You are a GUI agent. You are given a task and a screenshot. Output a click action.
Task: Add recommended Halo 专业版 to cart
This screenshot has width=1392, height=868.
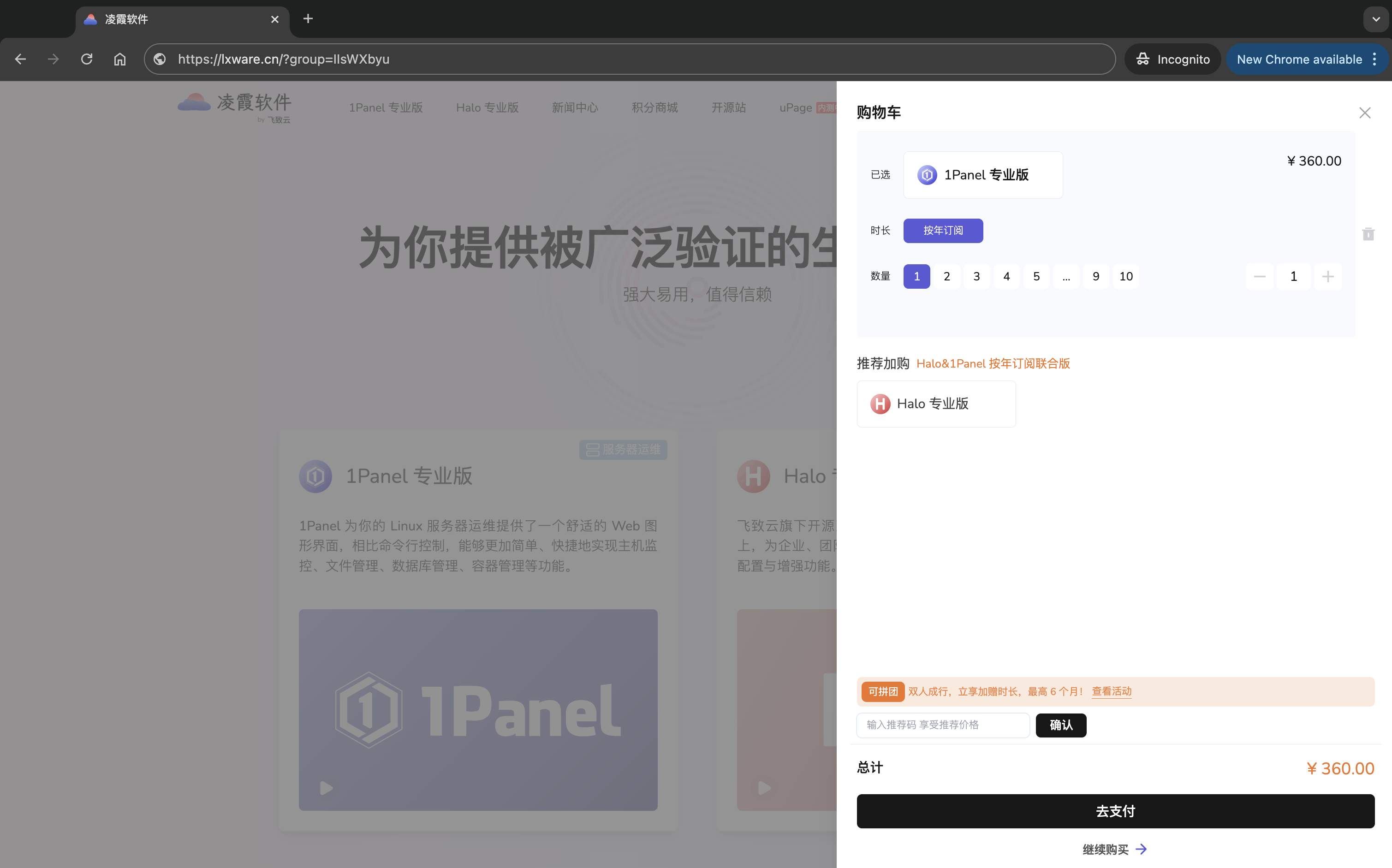936,404
